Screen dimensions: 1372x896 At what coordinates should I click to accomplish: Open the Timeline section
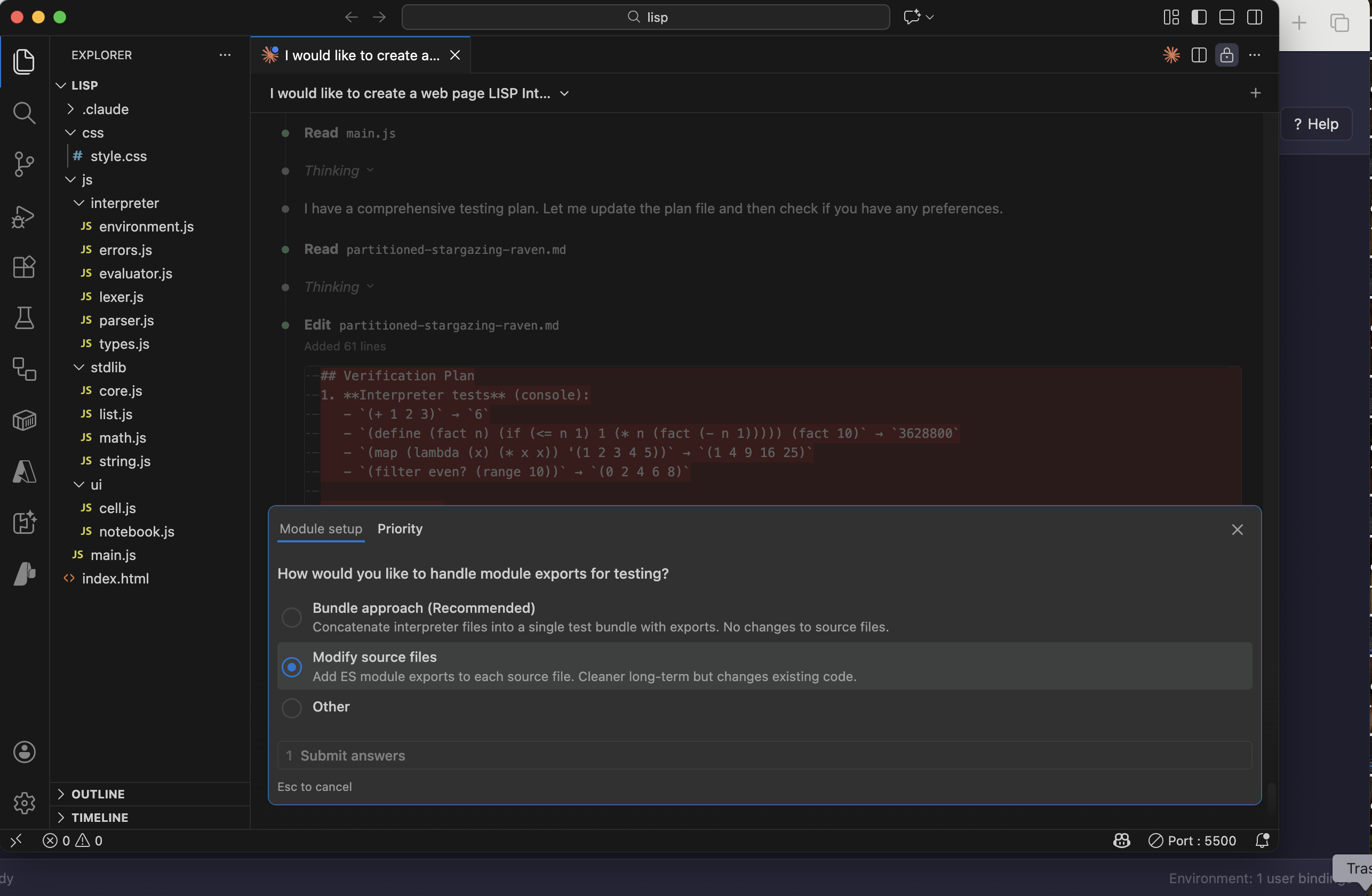click(99, 817)
